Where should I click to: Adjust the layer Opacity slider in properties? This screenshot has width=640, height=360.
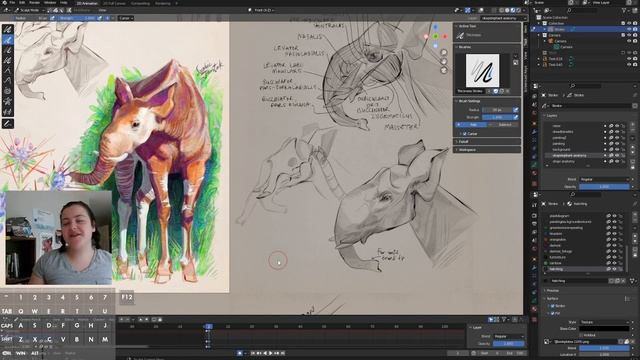pos(604,187)
